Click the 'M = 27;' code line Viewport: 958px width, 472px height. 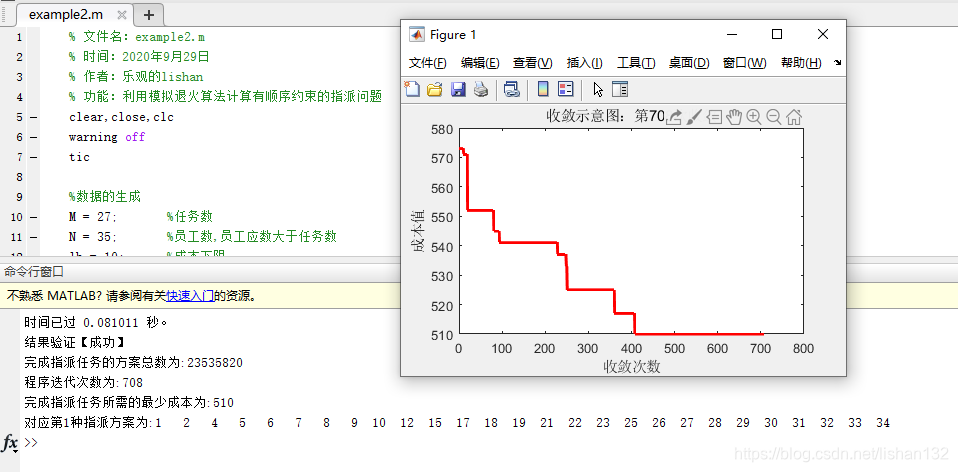pyautogui.click(x=92, y=217)
